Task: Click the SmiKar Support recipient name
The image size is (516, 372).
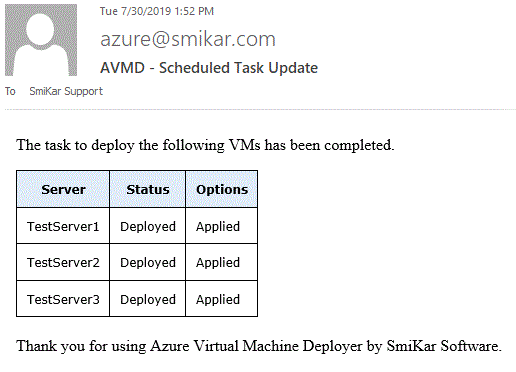Action: [66, 91]
